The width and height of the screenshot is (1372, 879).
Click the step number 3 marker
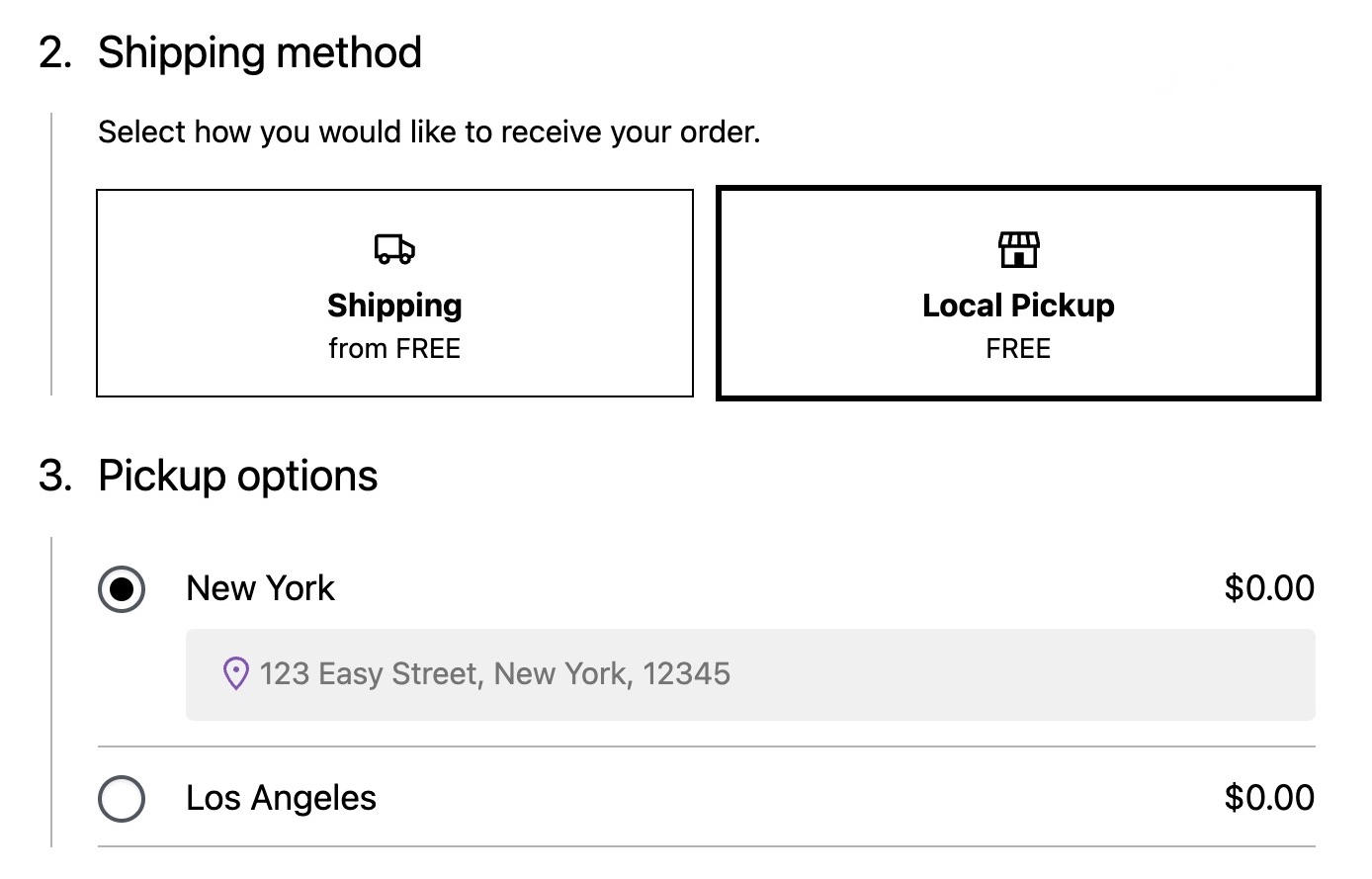[55, 476]
